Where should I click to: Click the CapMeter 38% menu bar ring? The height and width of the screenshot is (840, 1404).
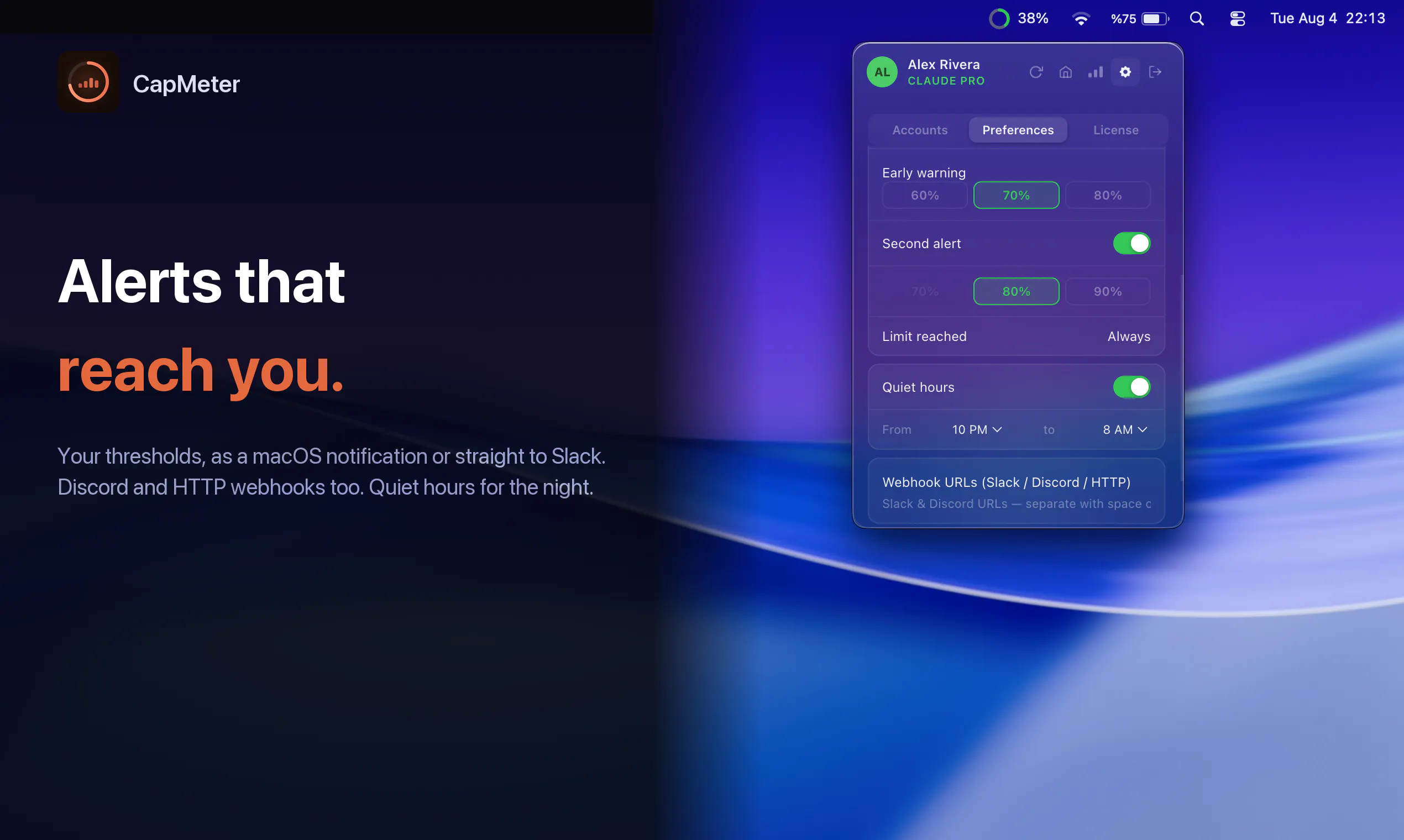pyautogui.click(x=999, y=19)
